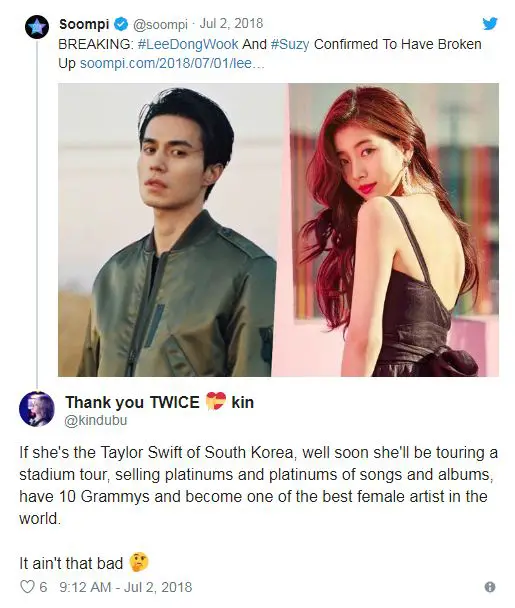Screen dimensions: 515x608
Task: Open the Soompi star profile avatar
Action: point(37,27)
